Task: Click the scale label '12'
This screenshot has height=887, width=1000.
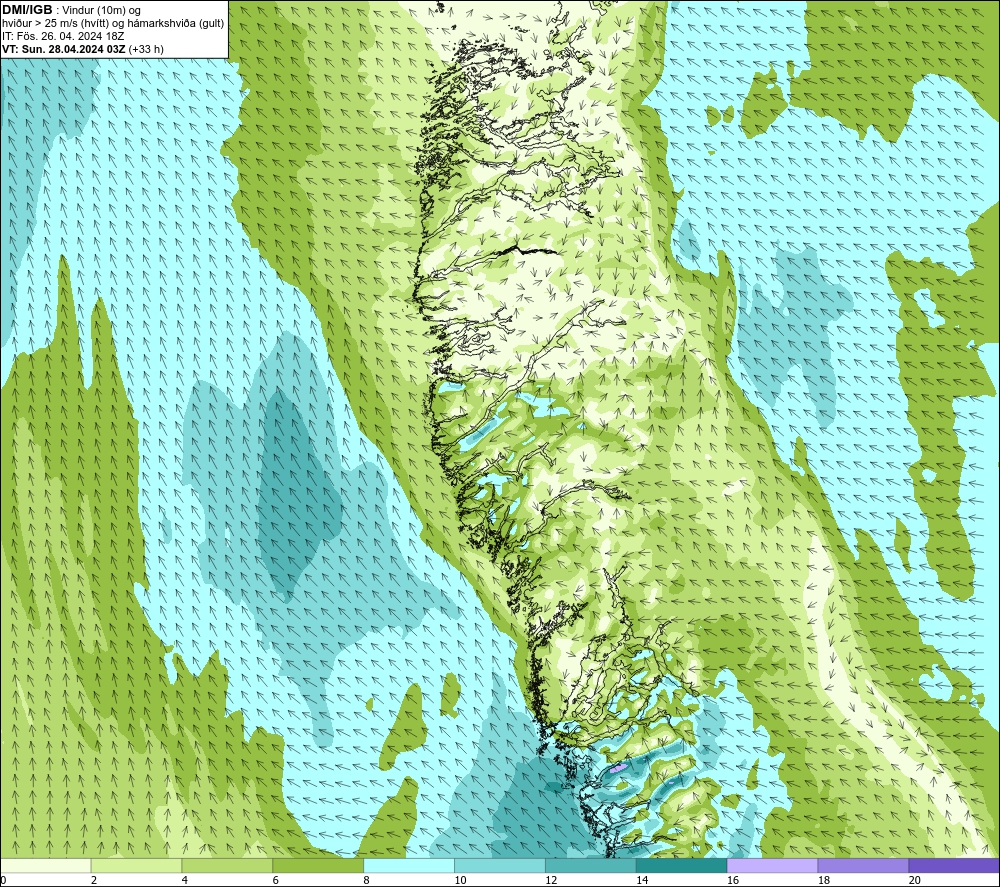Action: pos(551,880)
